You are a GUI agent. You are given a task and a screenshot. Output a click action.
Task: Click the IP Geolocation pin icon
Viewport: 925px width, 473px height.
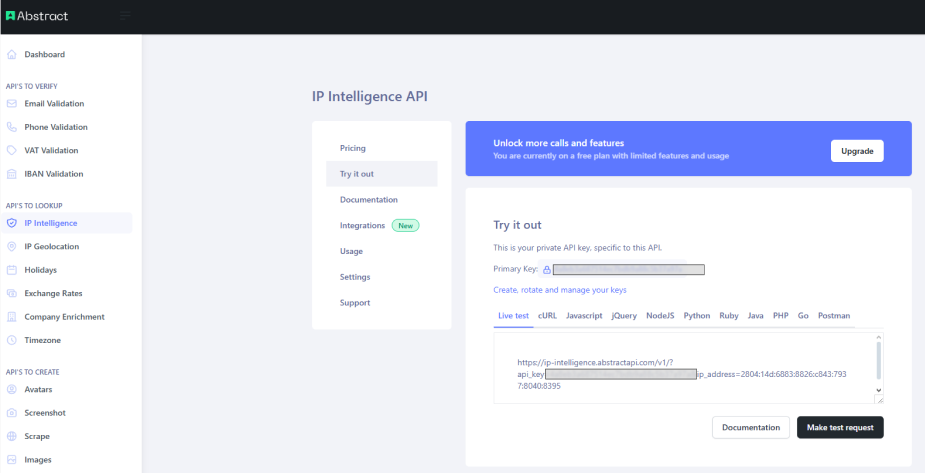pyautogui.click(x=12, y=246)
